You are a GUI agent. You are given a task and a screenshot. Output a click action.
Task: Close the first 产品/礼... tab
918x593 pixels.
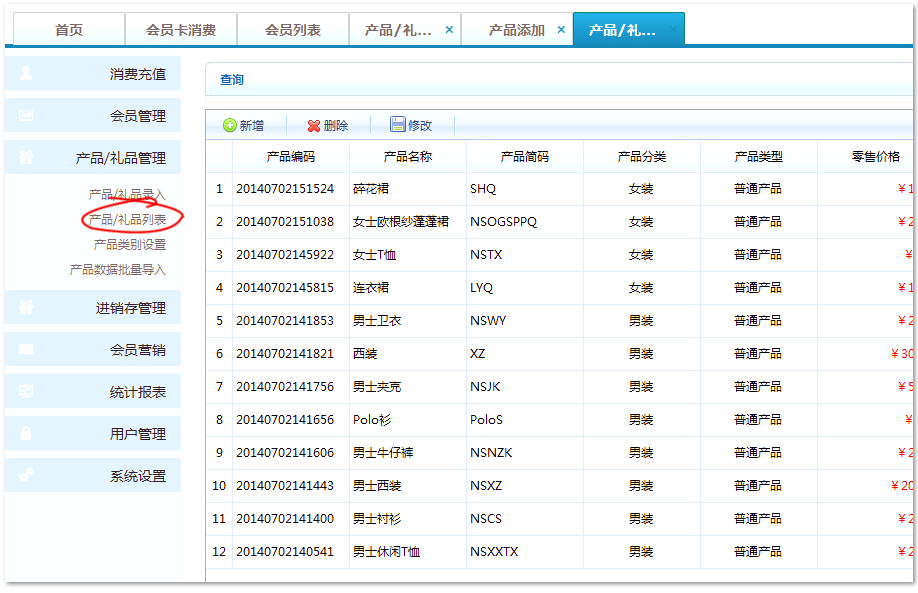(449, 30)
